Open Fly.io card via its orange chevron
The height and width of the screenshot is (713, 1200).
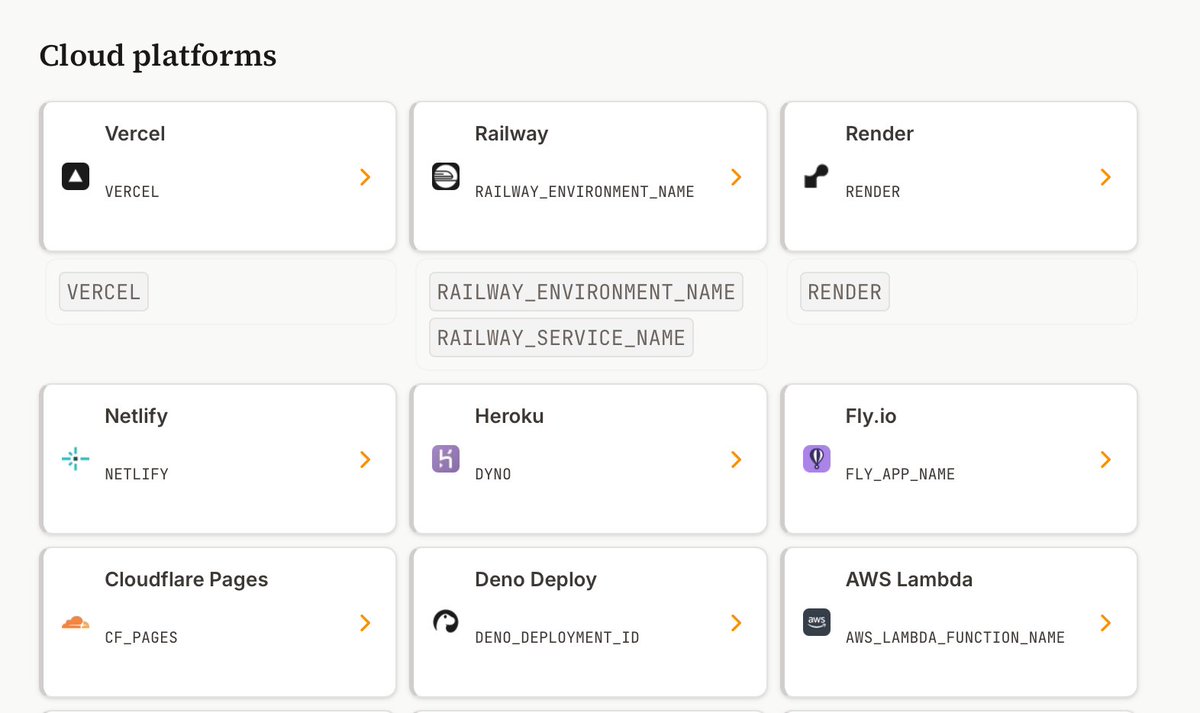[x=1106, y=459]
